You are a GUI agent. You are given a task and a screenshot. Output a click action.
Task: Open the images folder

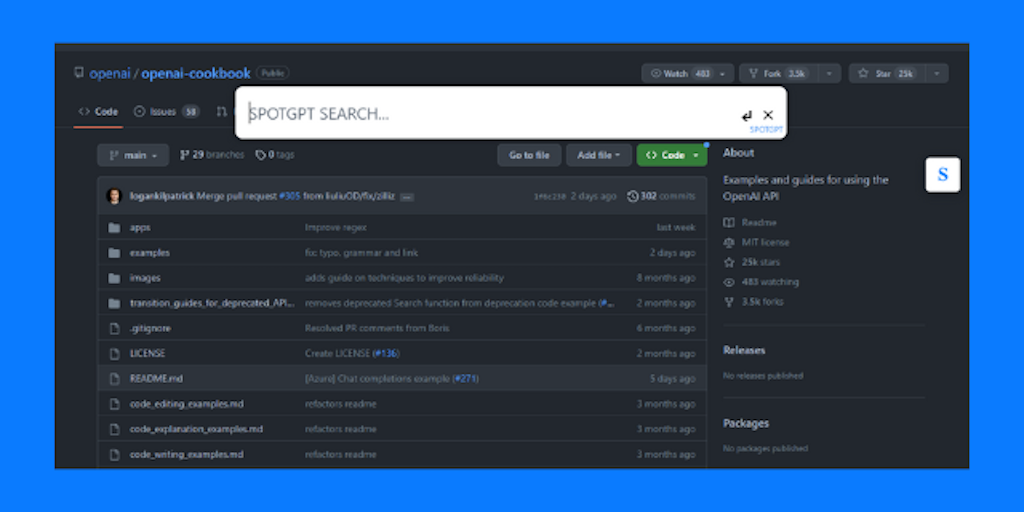tap(145, 278)
